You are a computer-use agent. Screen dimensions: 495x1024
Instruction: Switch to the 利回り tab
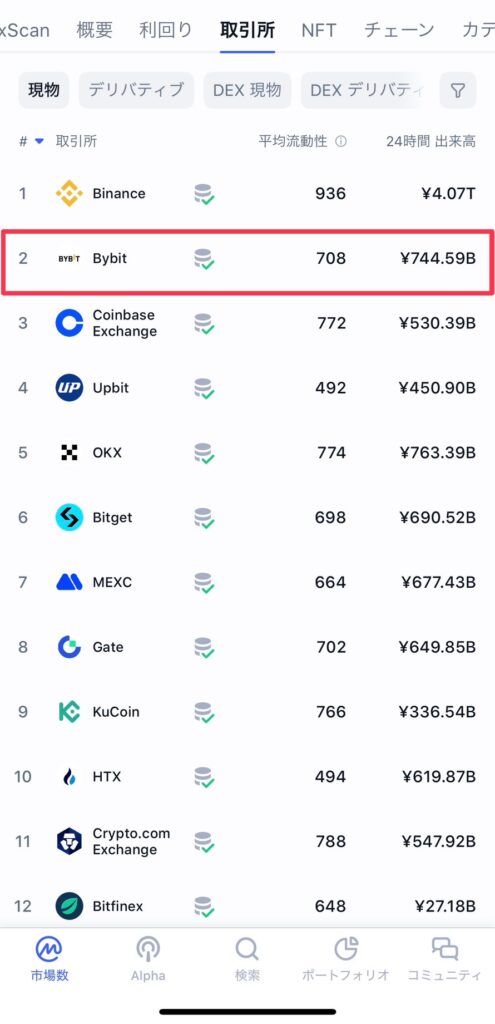166,30
